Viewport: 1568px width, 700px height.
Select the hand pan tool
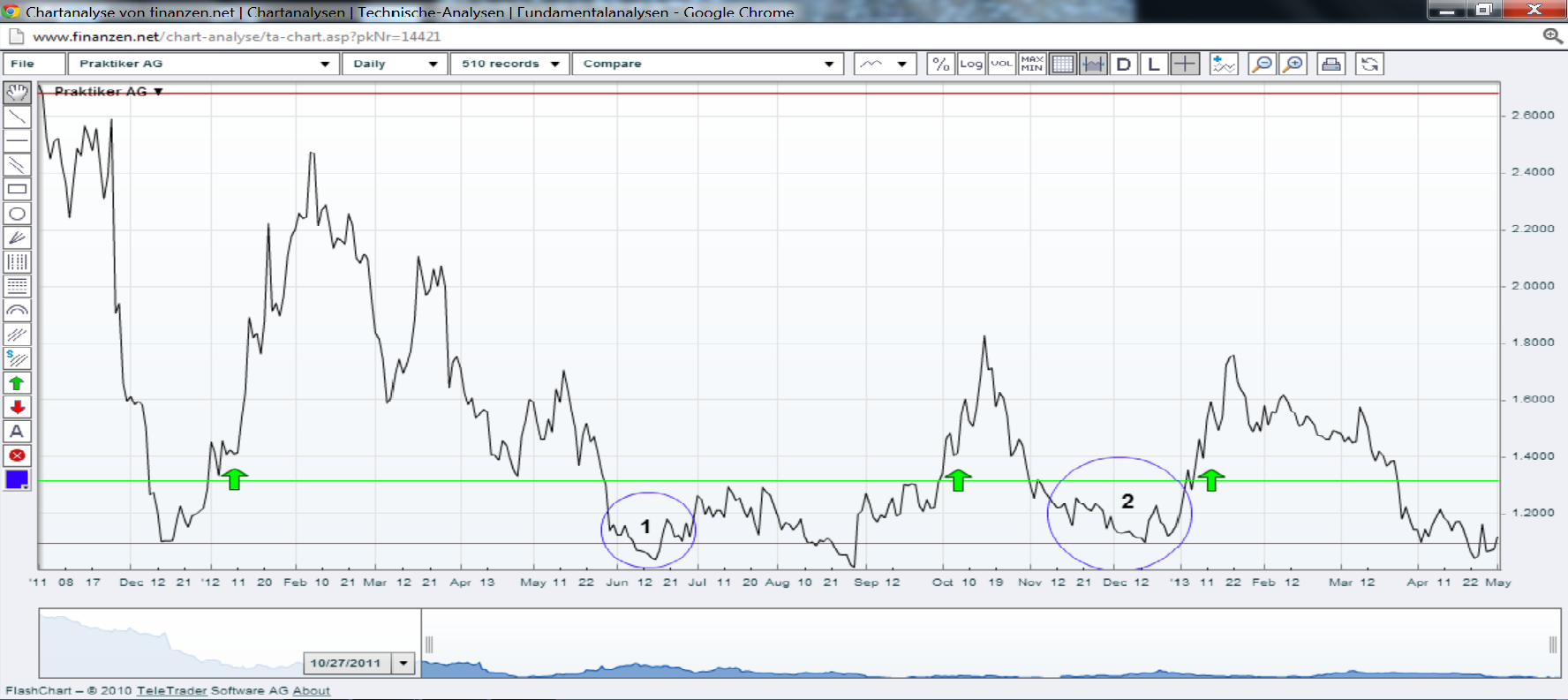pos(17,93)
